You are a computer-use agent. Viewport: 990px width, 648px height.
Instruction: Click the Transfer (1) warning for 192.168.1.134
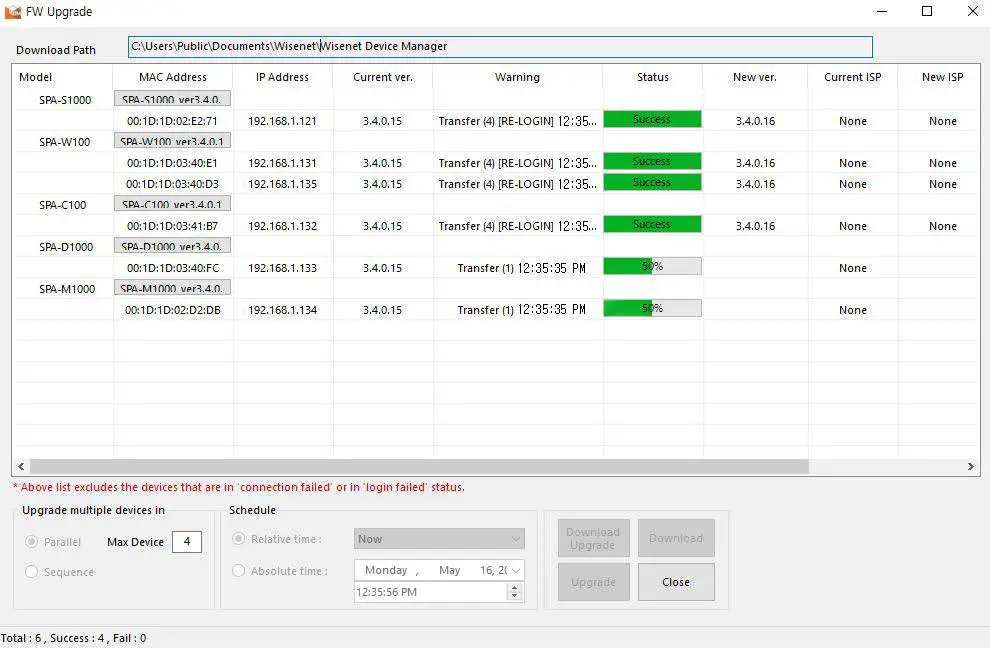point(522,310)
